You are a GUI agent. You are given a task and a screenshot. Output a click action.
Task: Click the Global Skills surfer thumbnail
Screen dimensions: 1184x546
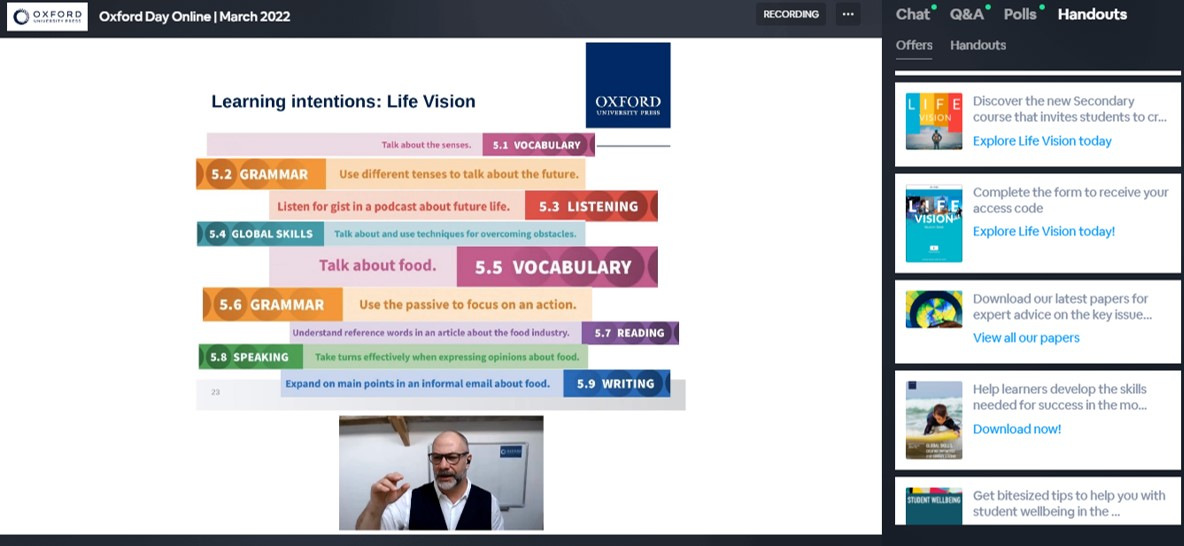pos(934,420)
